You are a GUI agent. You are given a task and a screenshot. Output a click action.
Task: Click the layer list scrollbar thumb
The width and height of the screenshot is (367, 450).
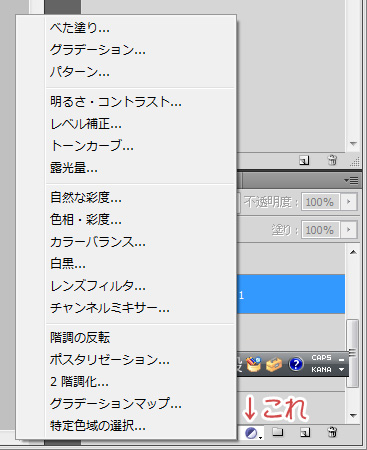(353, 353)
